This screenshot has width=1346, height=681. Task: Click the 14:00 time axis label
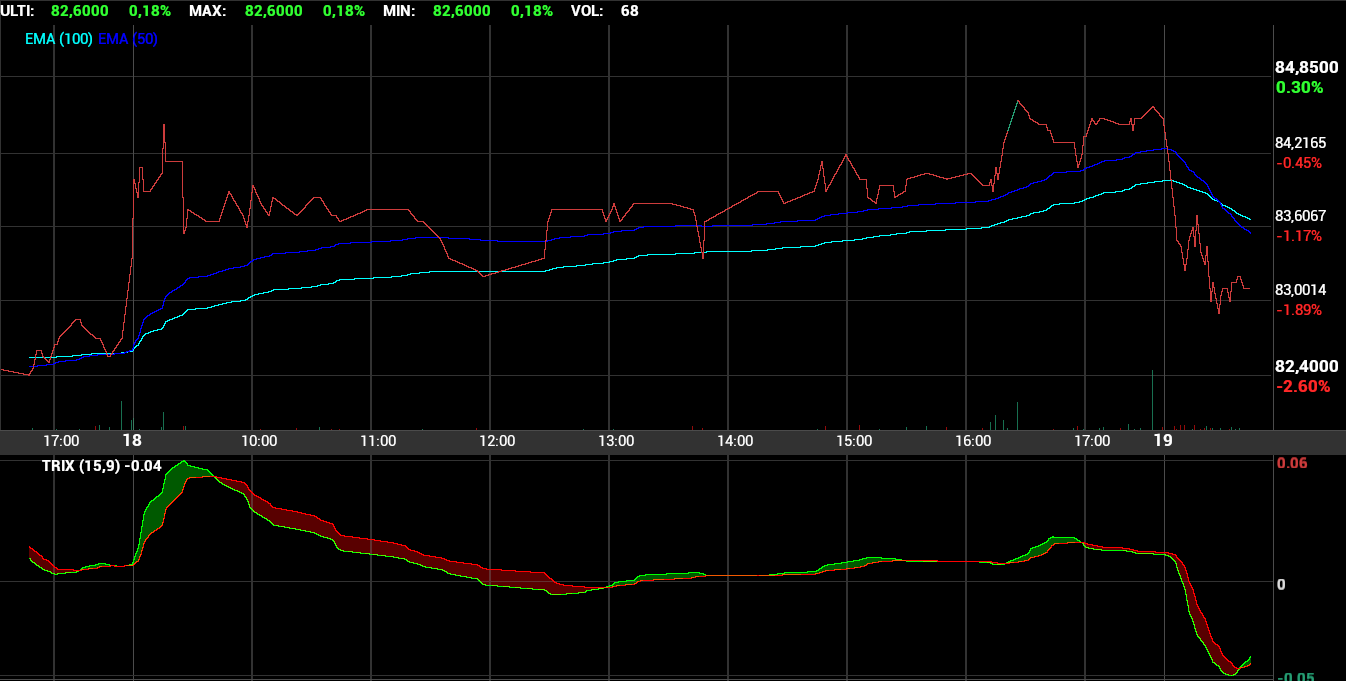coord(735,441)
